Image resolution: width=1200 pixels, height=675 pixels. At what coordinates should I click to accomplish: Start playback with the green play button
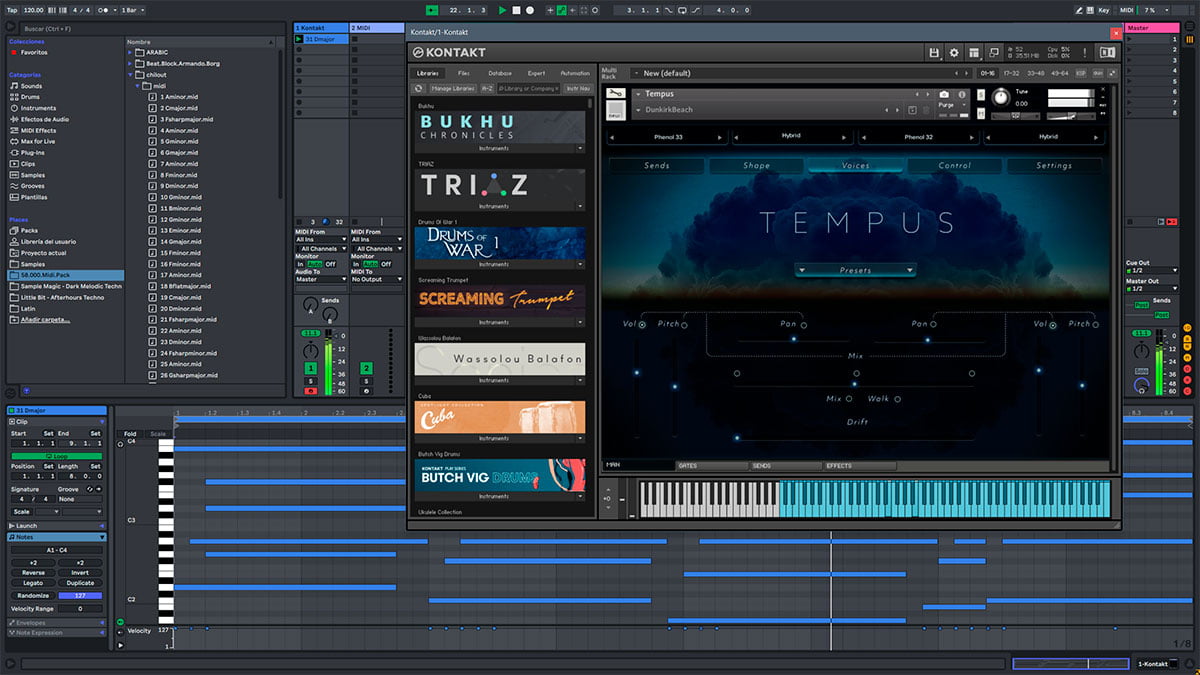[503, 10]
